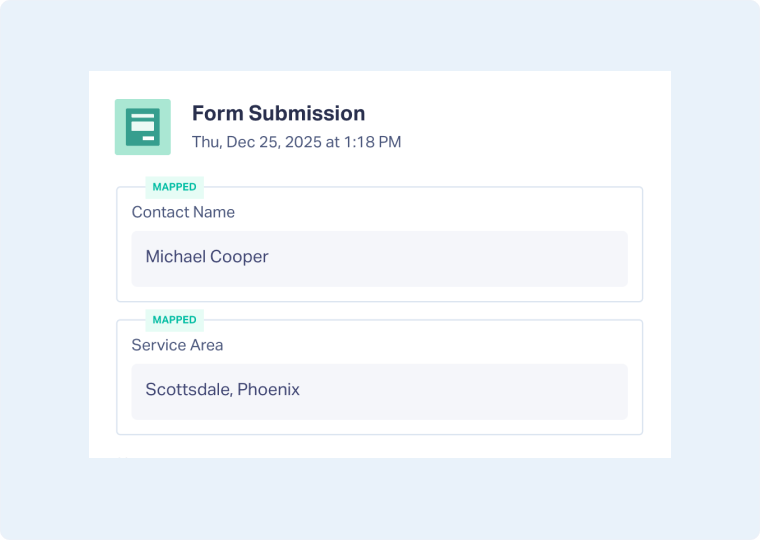
Task: Focus the Scottsdale, Phoenix input field
Action: (380, 391)
